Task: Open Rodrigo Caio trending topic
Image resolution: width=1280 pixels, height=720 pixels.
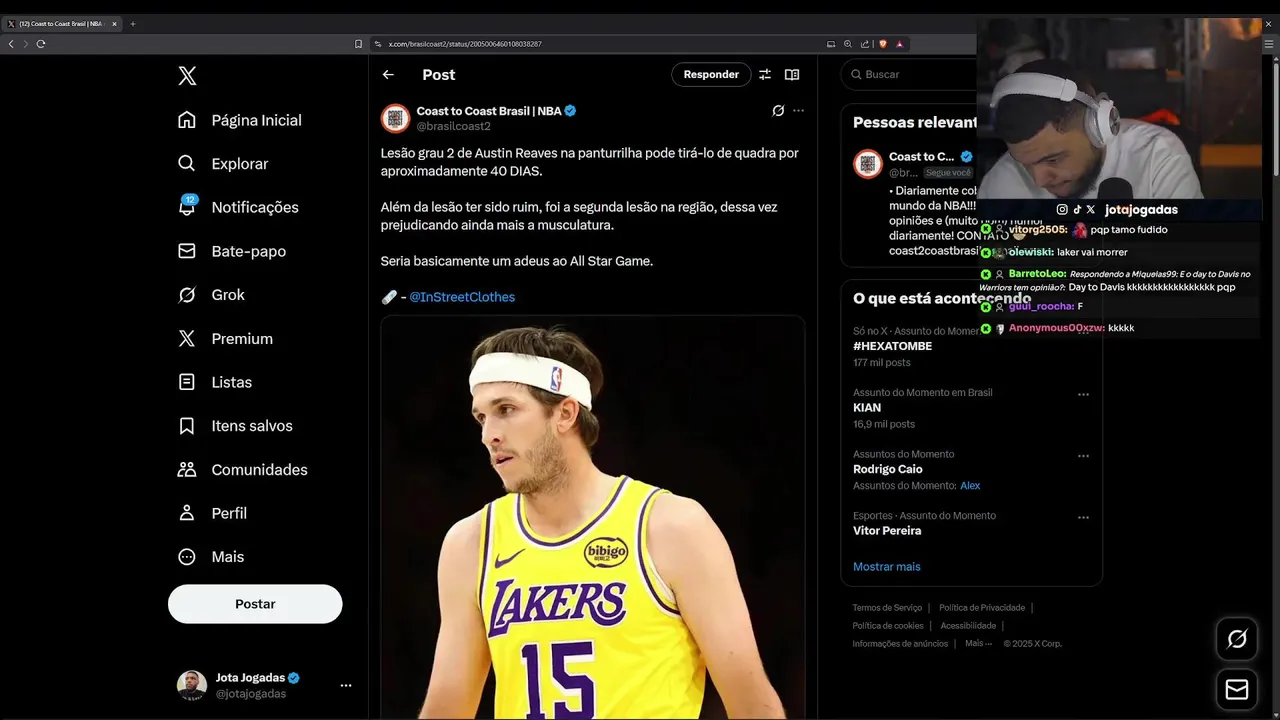Action: (x=888, y=469)
